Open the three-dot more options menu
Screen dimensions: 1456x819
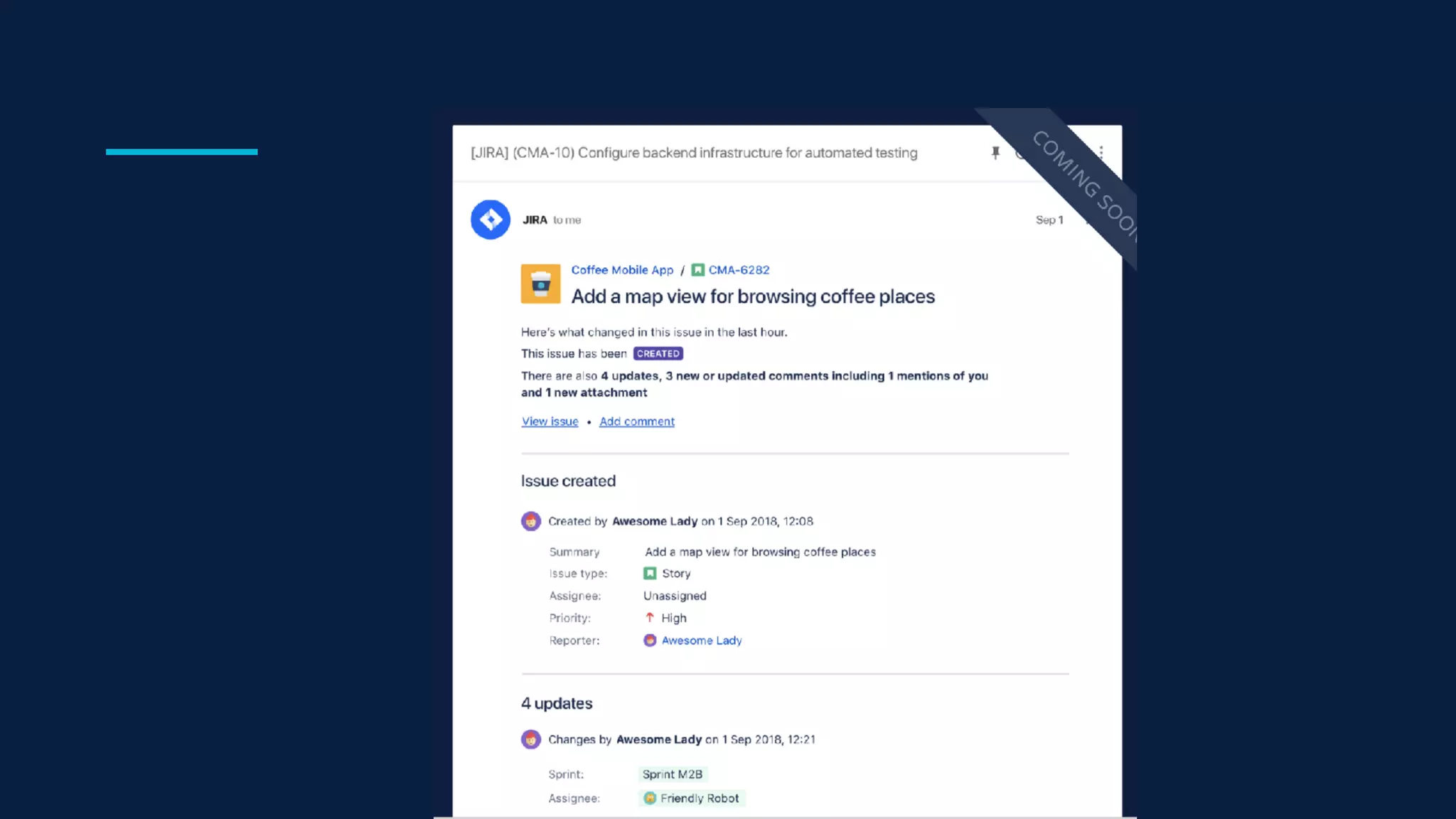click(1101, 152)
